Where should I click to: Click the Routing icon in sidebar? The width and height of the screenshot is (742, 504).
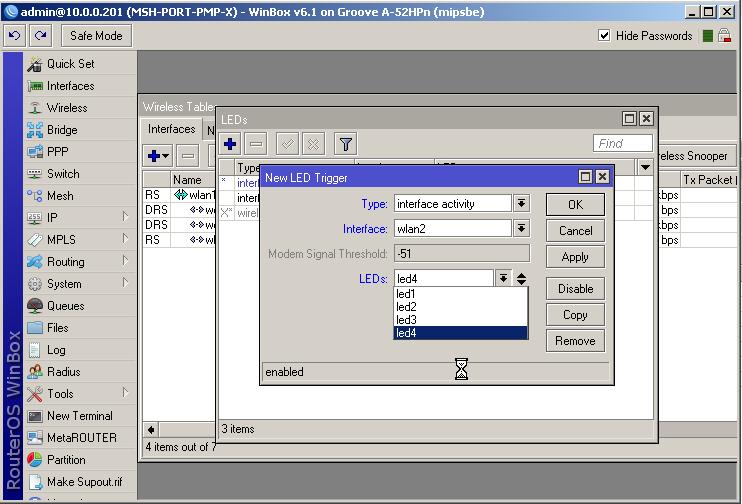(x=35, y=262)
